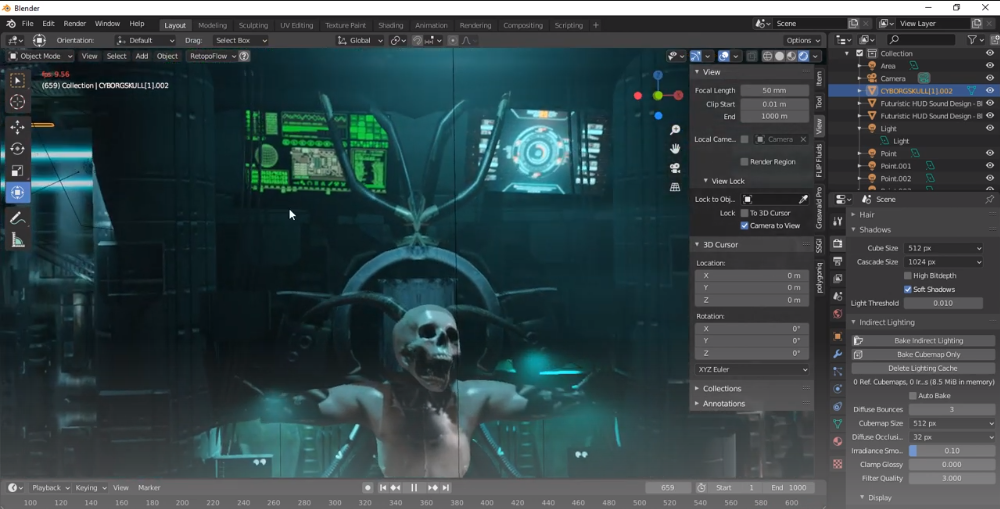Toggle Lock To 3D Cursor checkbox
This screenshot has height=509, width=1000.
744,213
